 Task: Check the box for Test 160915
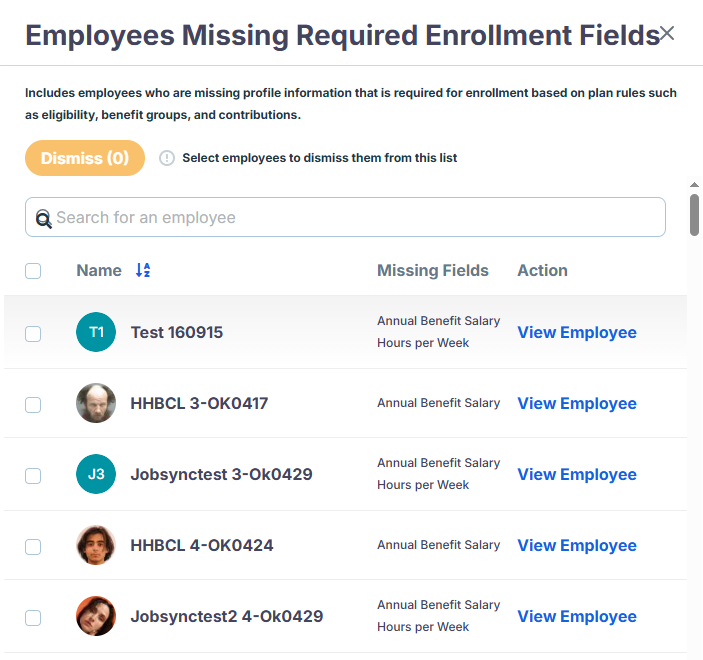click(33, 334)
